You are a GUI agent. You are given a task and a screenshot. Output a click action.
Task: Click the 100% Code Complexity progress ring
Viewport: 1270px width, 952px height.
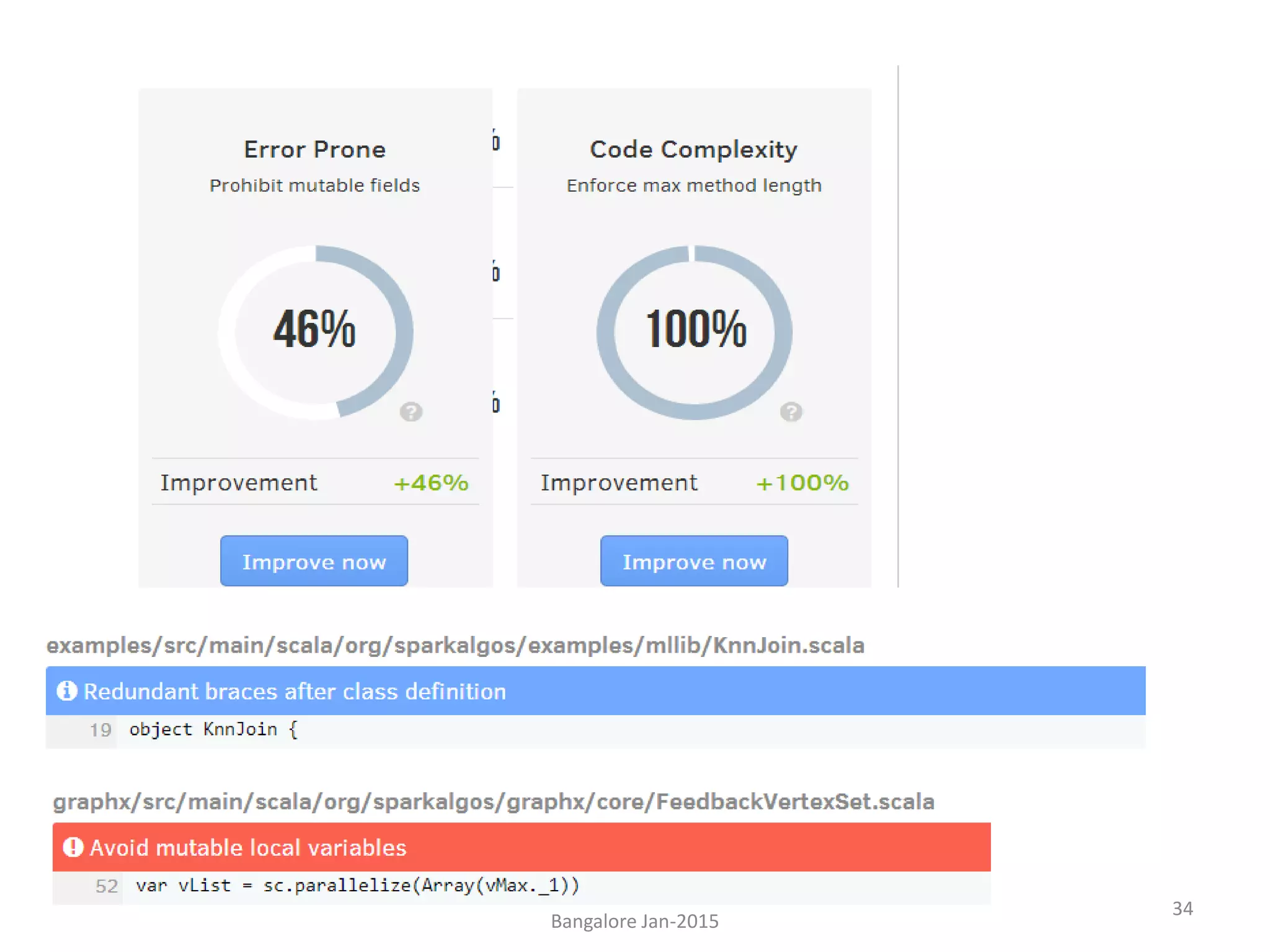click(x=695, y=331)
